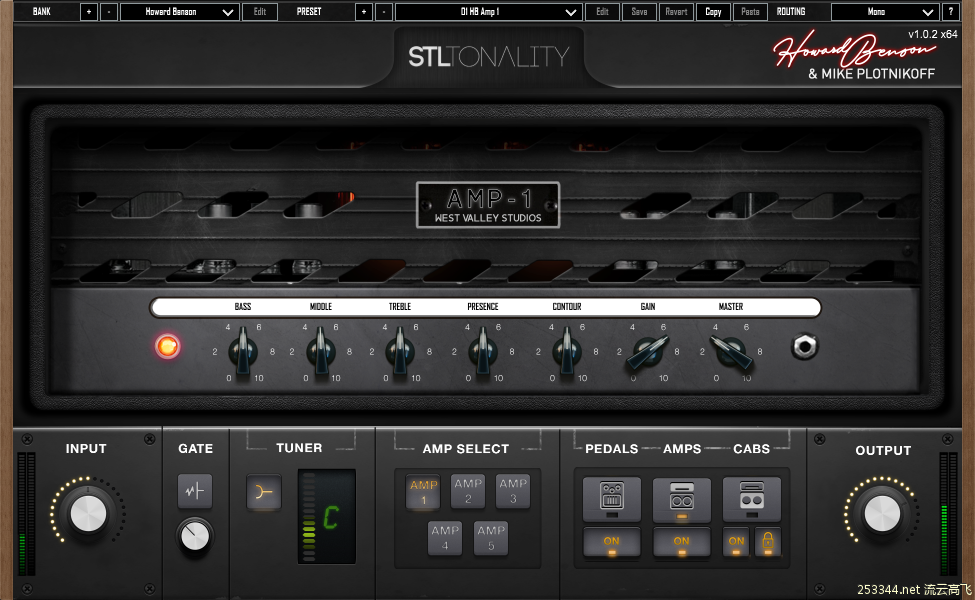This screenshot has height=600, width=975.
Task: Turn pedals ON switch off
Action: click(612, 542)
